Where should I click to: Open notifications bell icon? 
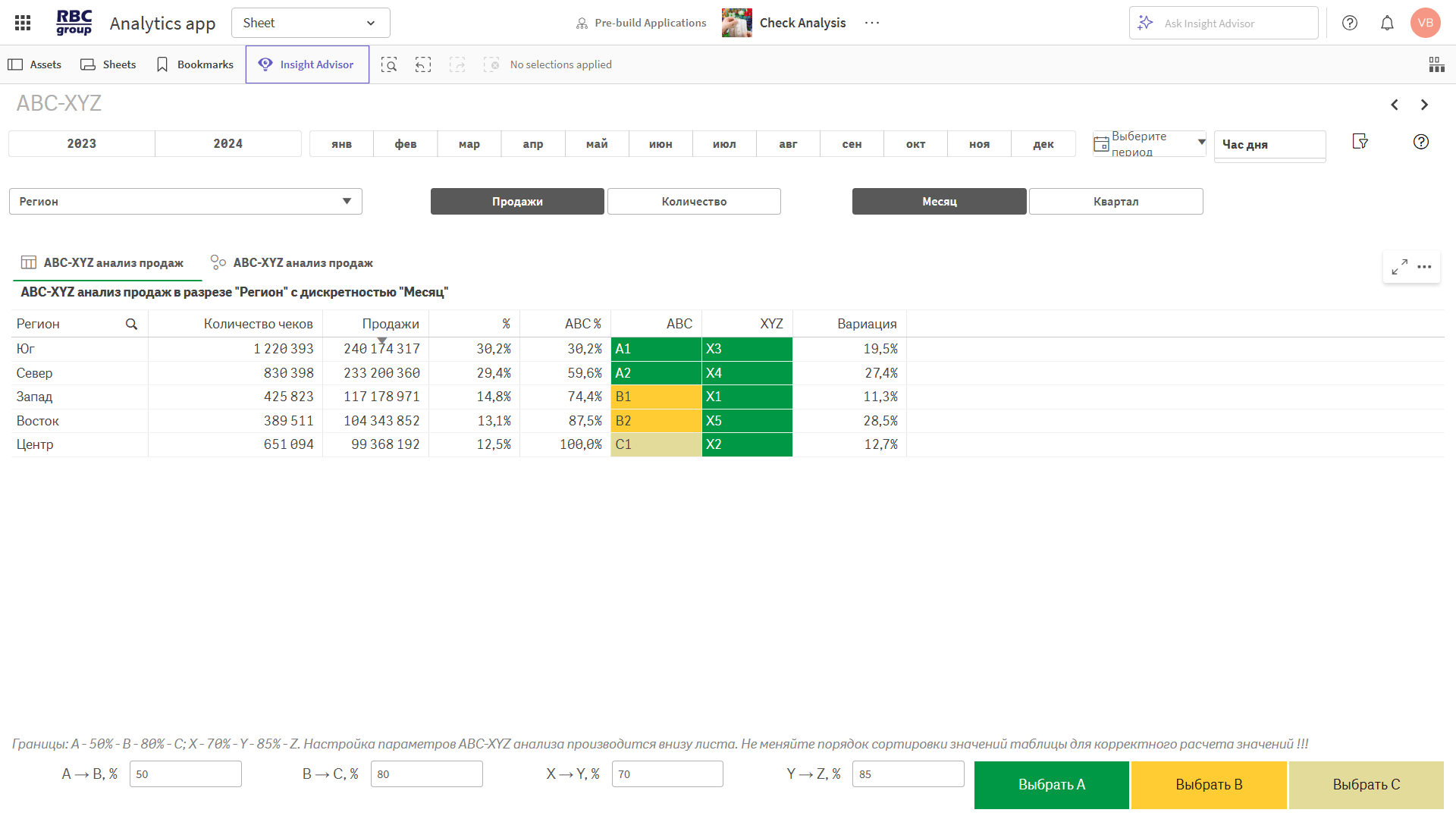pos(1387,23)
